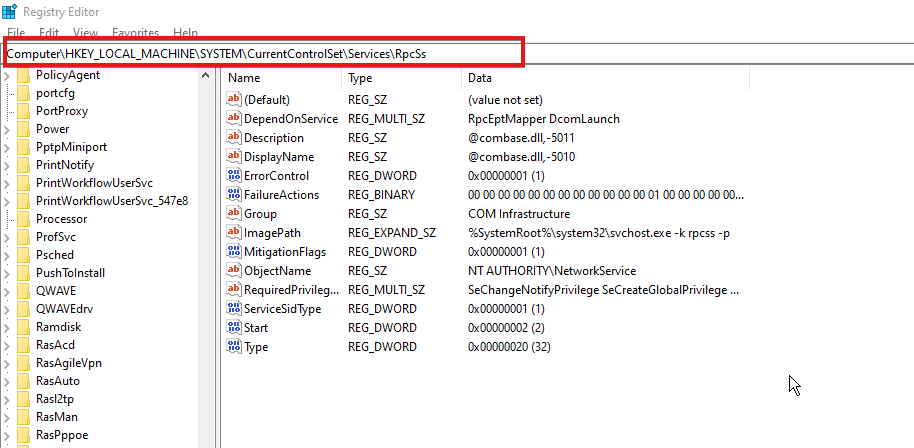Expand the Ramdisk key

click(6, 327)
